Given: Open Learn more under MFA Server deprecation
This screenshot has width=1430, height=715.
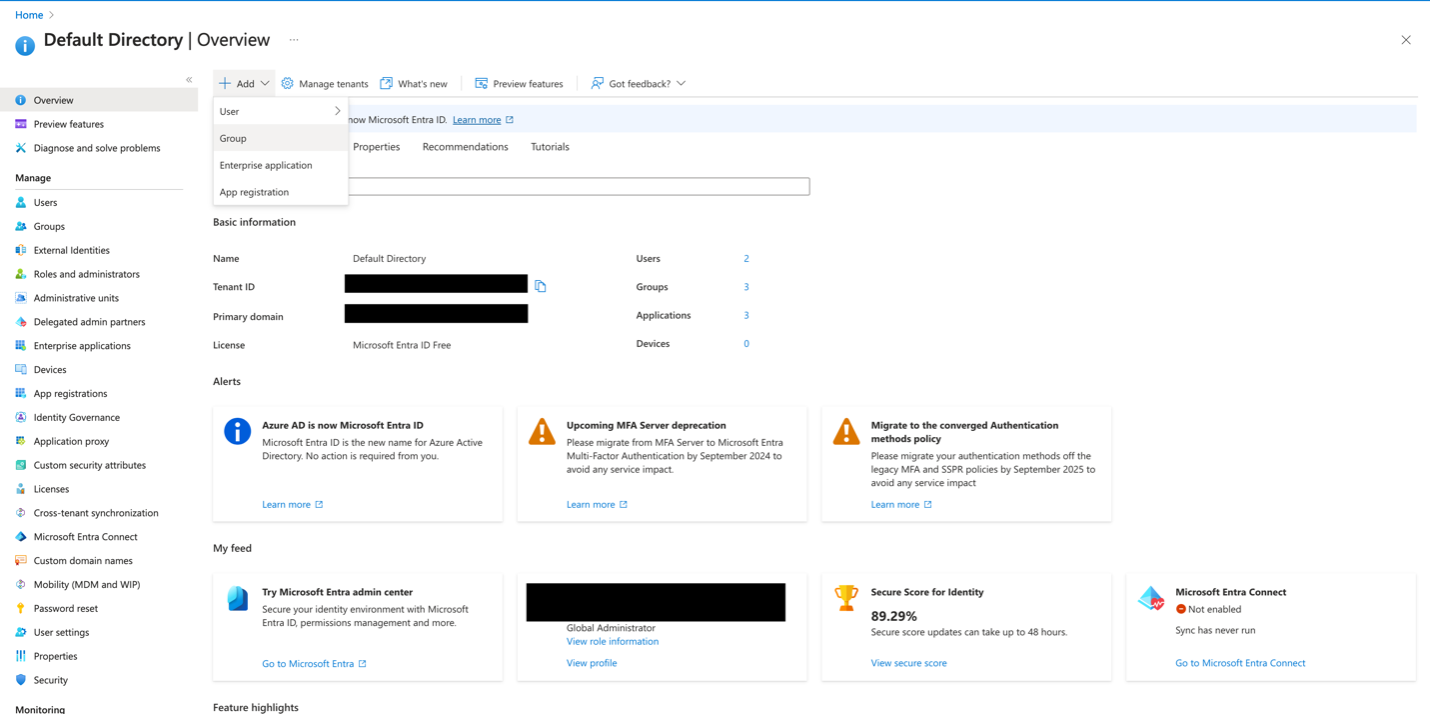Looking at the screenshot, I should point(597,504).
